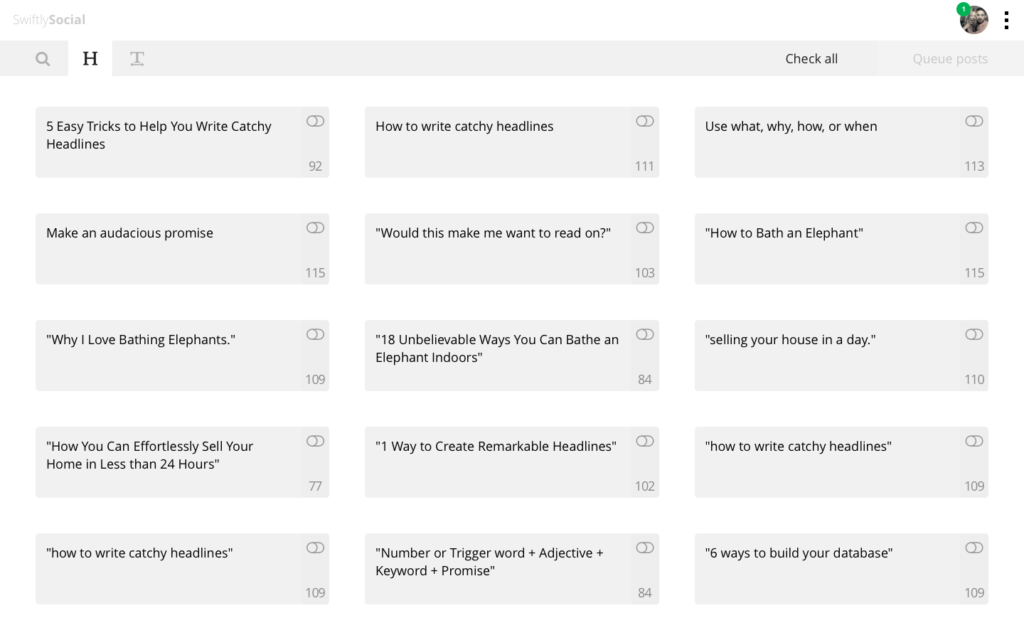Image resolution: width=1024 pixels, height=640 pixels.
Task: Switch to the headlines H tab
Action: coord(90,59)
